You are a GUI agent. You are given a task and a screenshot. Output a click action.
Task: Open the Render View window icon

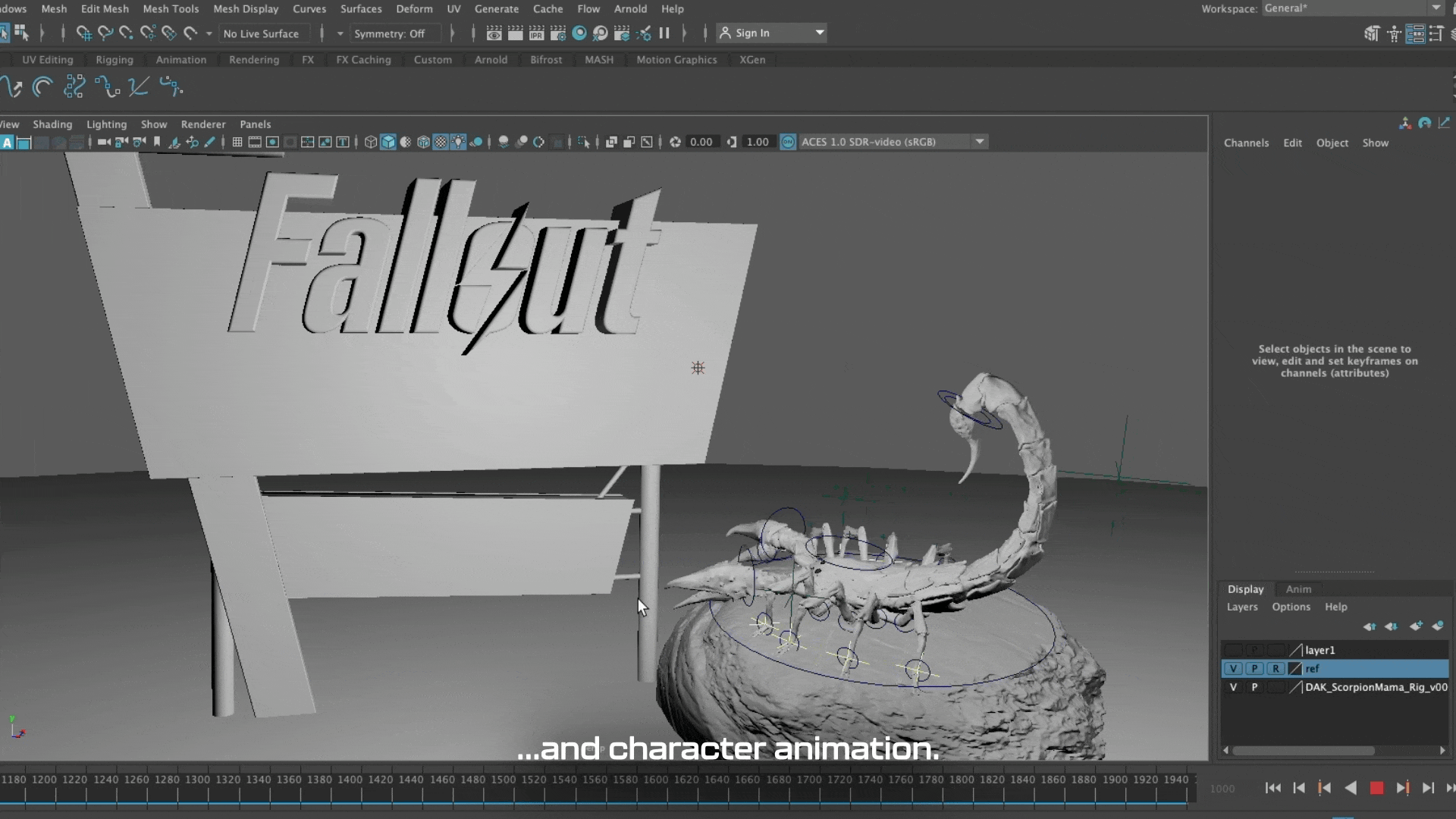pyautogui.click(x=494, y=33)
